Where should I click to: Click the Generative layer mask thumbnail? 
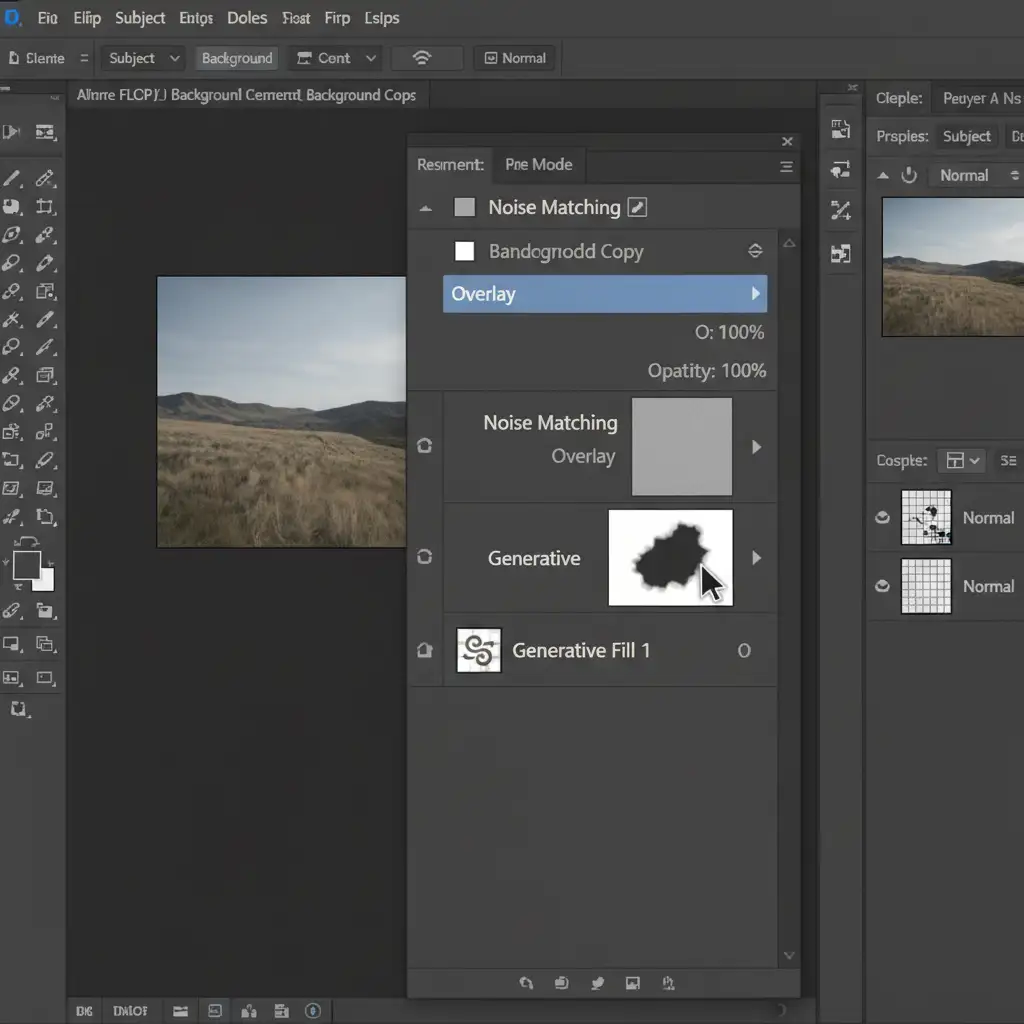click(670, 557)
